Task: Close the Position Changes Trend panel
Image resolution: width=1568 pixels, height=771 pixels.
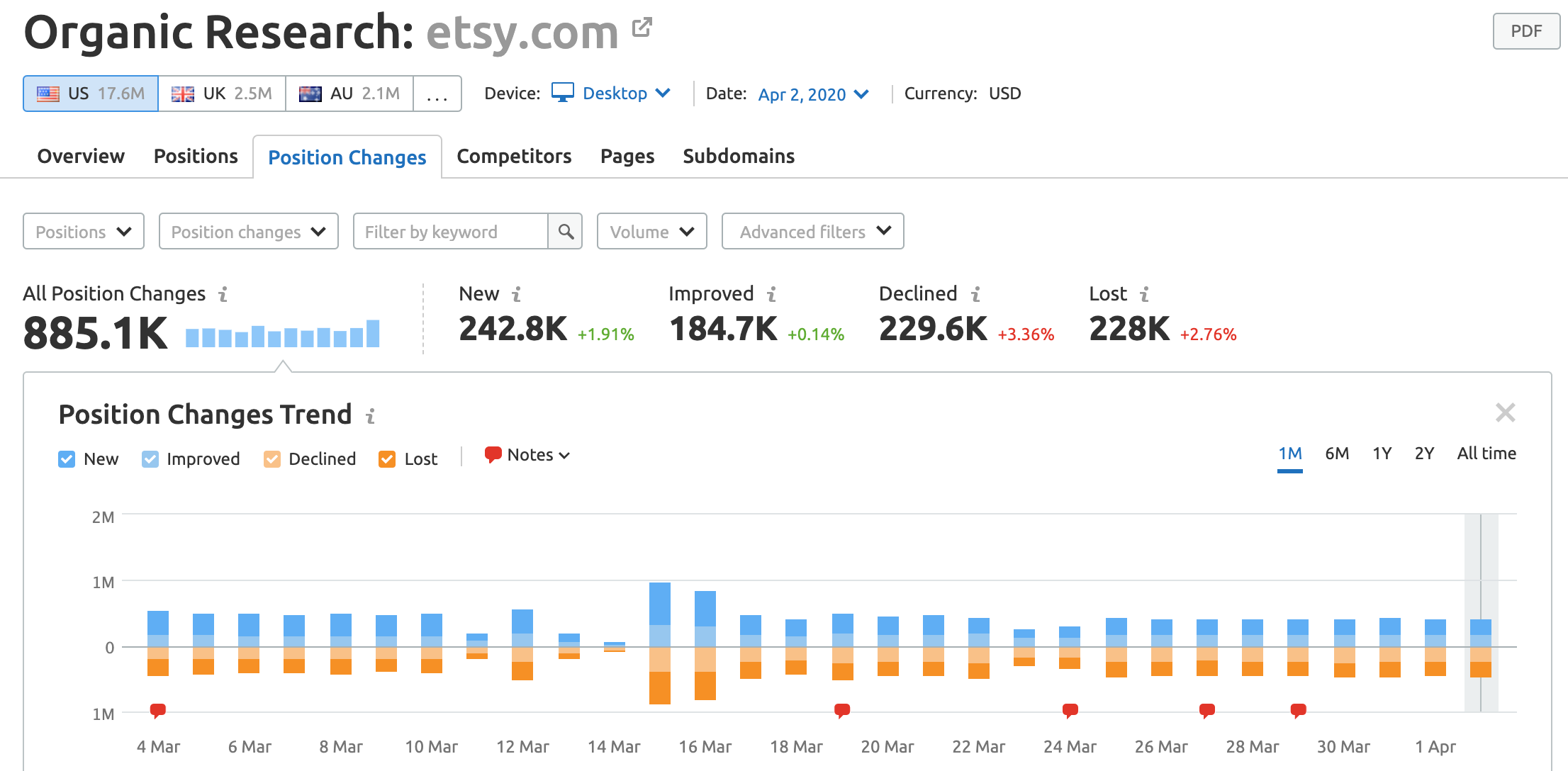Action: (1505, 412)
